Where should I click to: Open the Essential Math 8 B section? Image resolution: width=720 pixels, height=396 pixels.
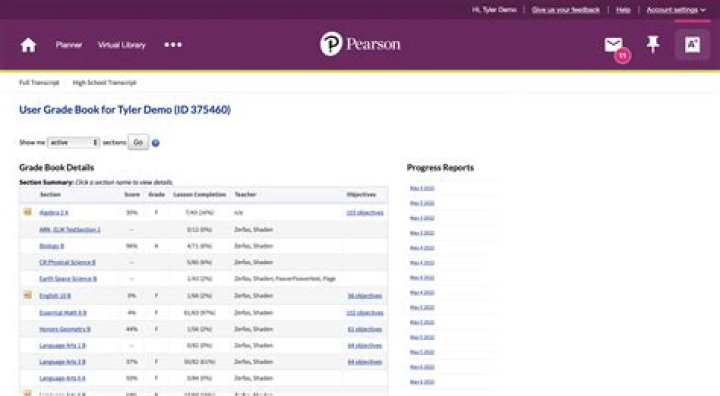(x=63, y=313)
